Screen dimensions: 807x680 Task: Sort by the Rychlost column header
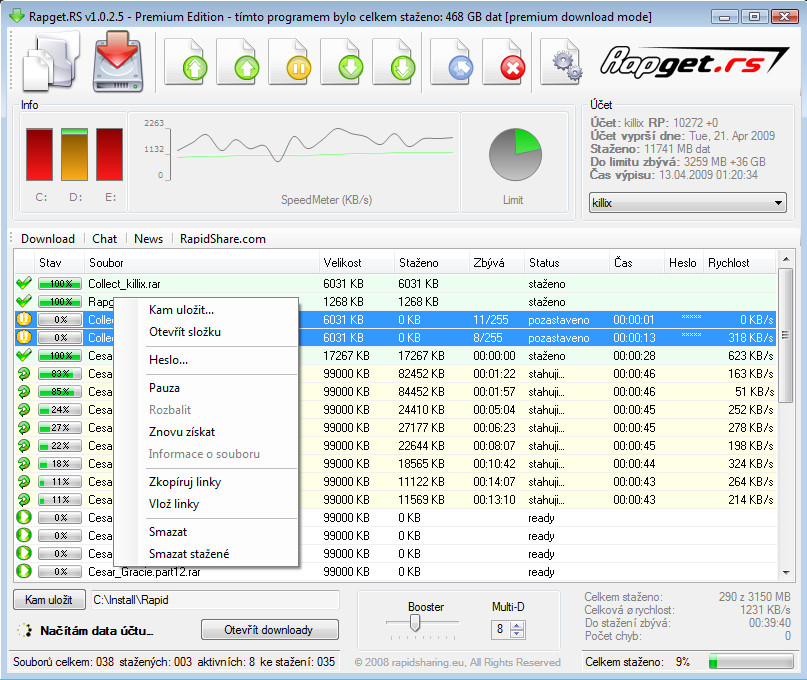[x=740, y=263]
